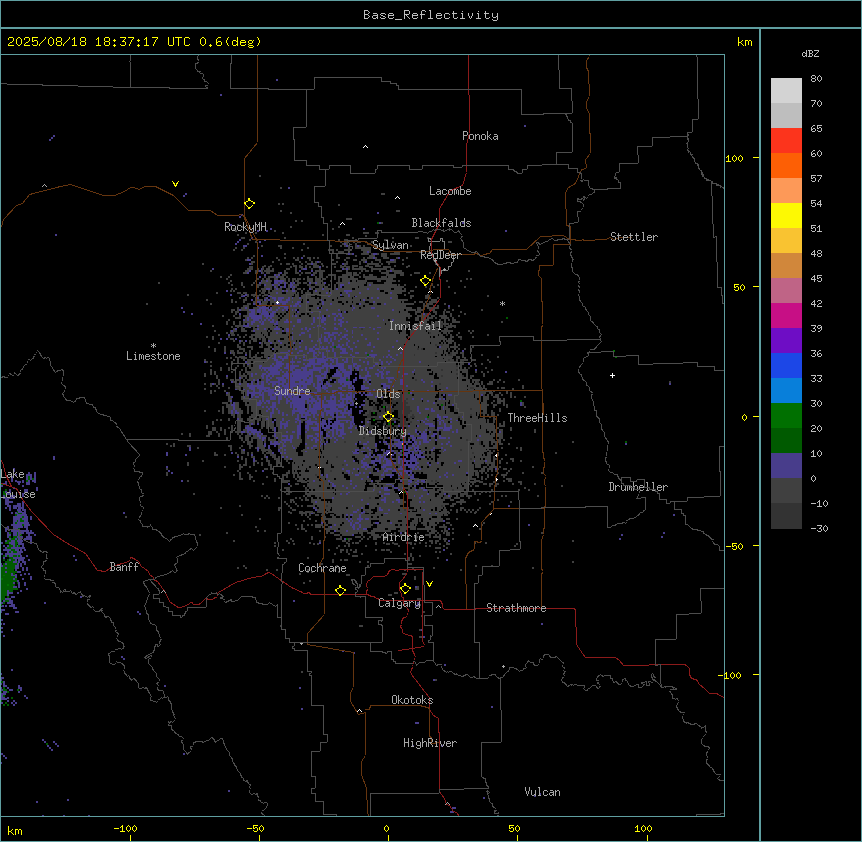Select the Drumheller label

click(638, 487)
